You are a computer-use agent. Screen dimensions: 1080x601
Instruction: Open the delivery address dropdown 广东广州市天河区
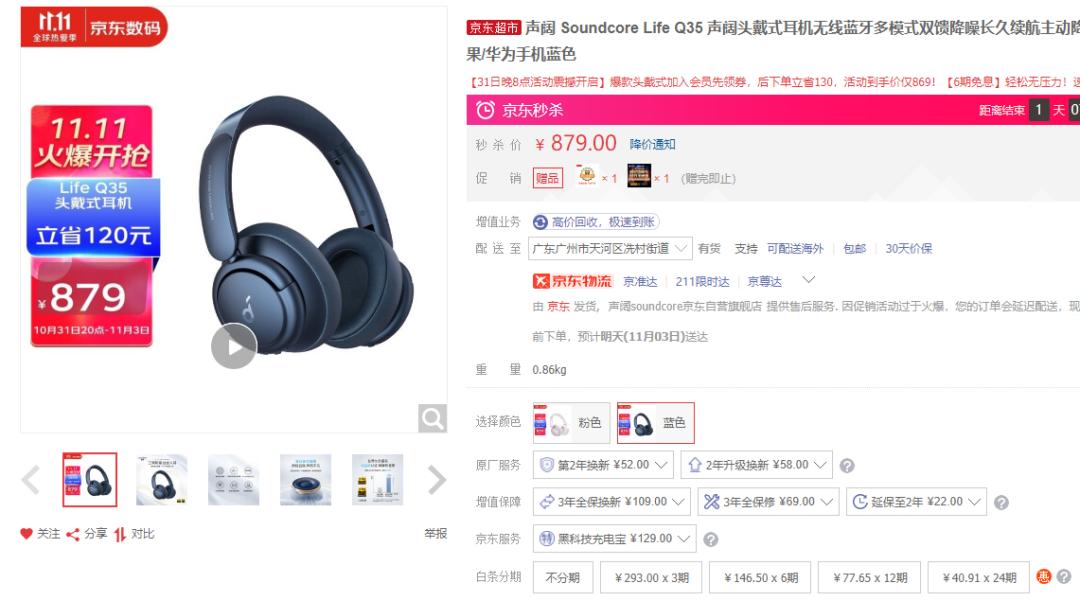tap(610, 249)
